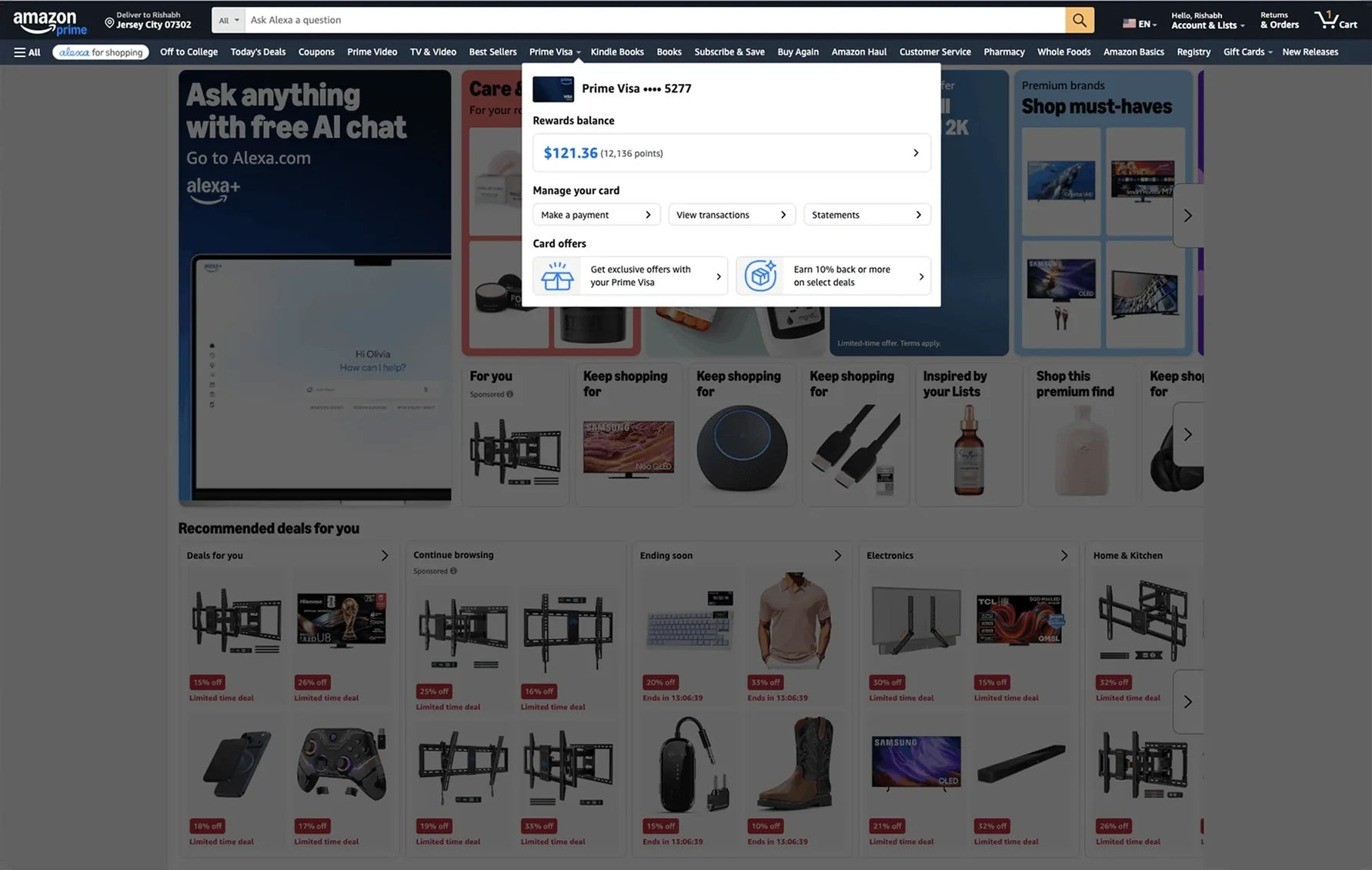Image resolution: width=1372 pixels, height=870 pixels.
Task: Click the pink polo shirt deal image
Action: [x=794, y=621]
